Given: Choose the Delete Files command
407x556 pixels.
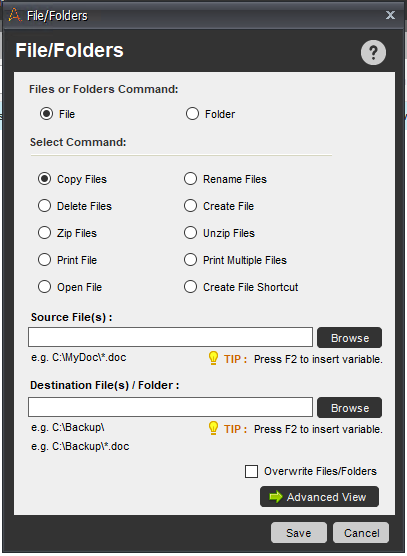Looking at the screenshot, I should coord(44,206).
